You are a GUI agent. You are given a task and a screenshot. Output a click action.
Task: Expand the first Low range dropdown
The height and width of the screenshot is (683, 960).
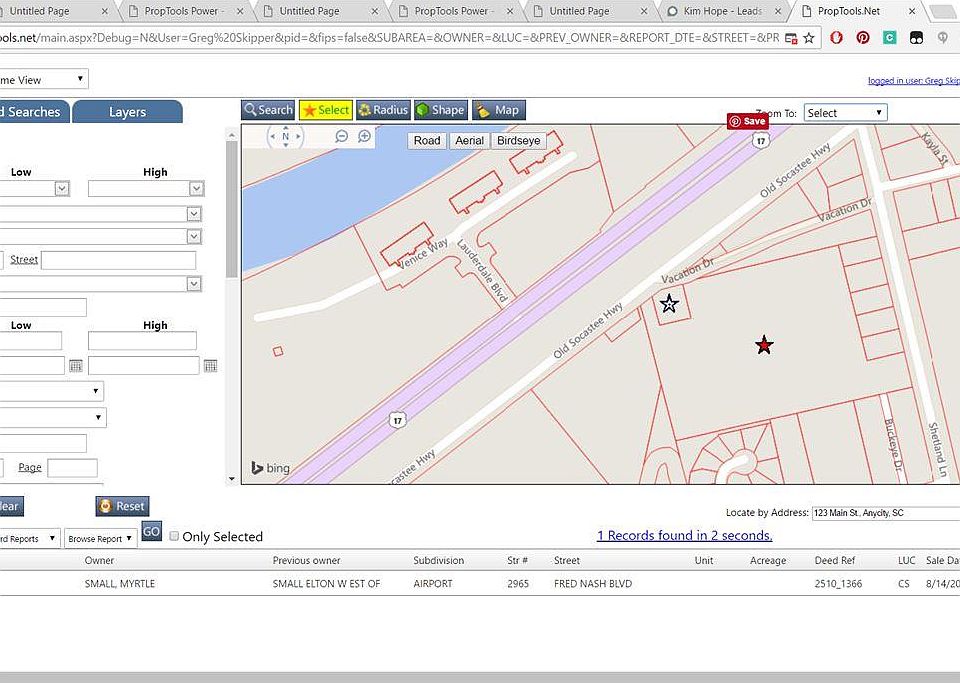point(62,188)
